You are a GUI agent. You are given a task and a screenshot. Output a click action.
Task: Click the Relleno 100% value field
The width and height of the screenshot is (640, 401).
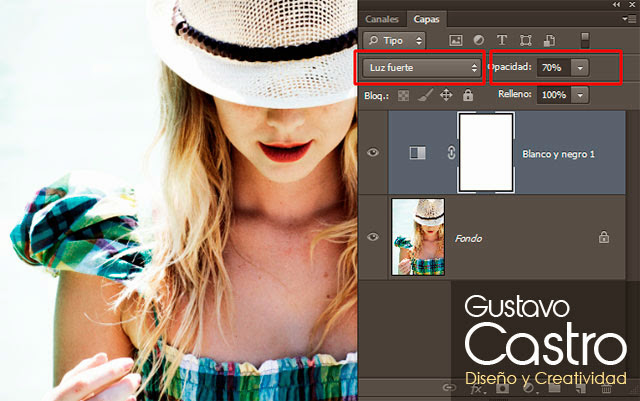point(553,95)
